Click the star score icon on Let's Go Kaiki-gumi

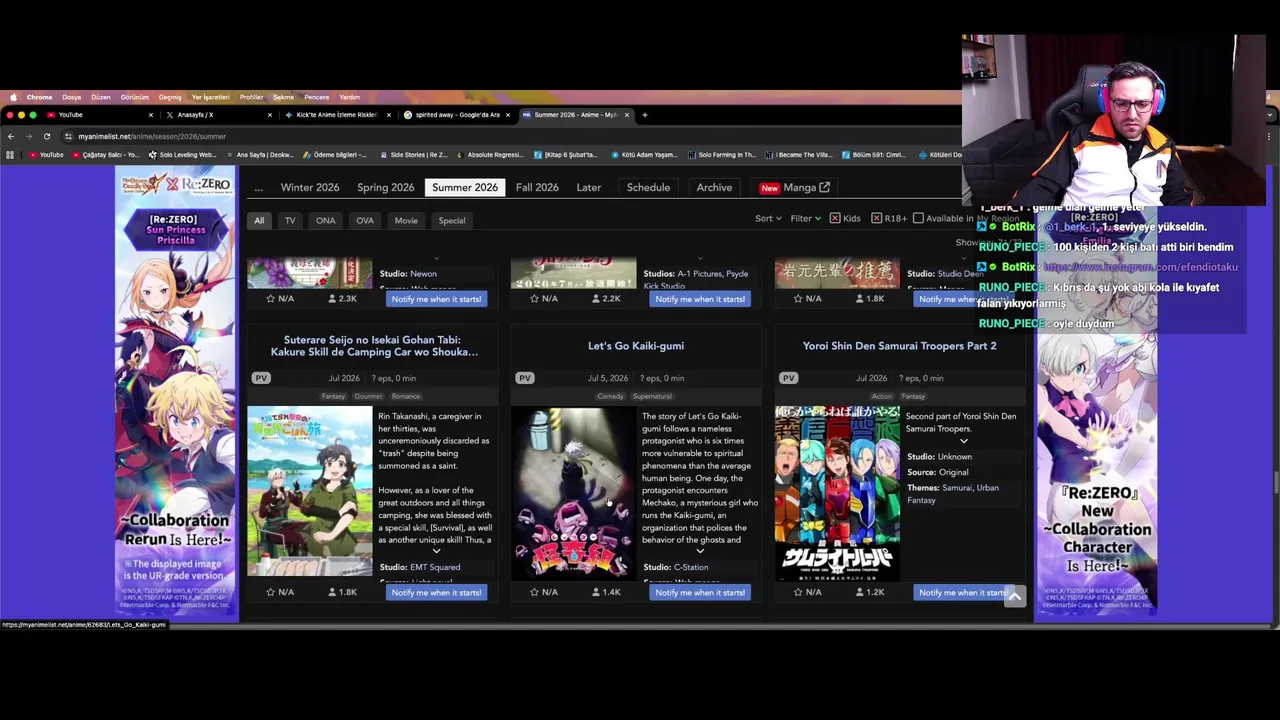(x=534, y=592)
